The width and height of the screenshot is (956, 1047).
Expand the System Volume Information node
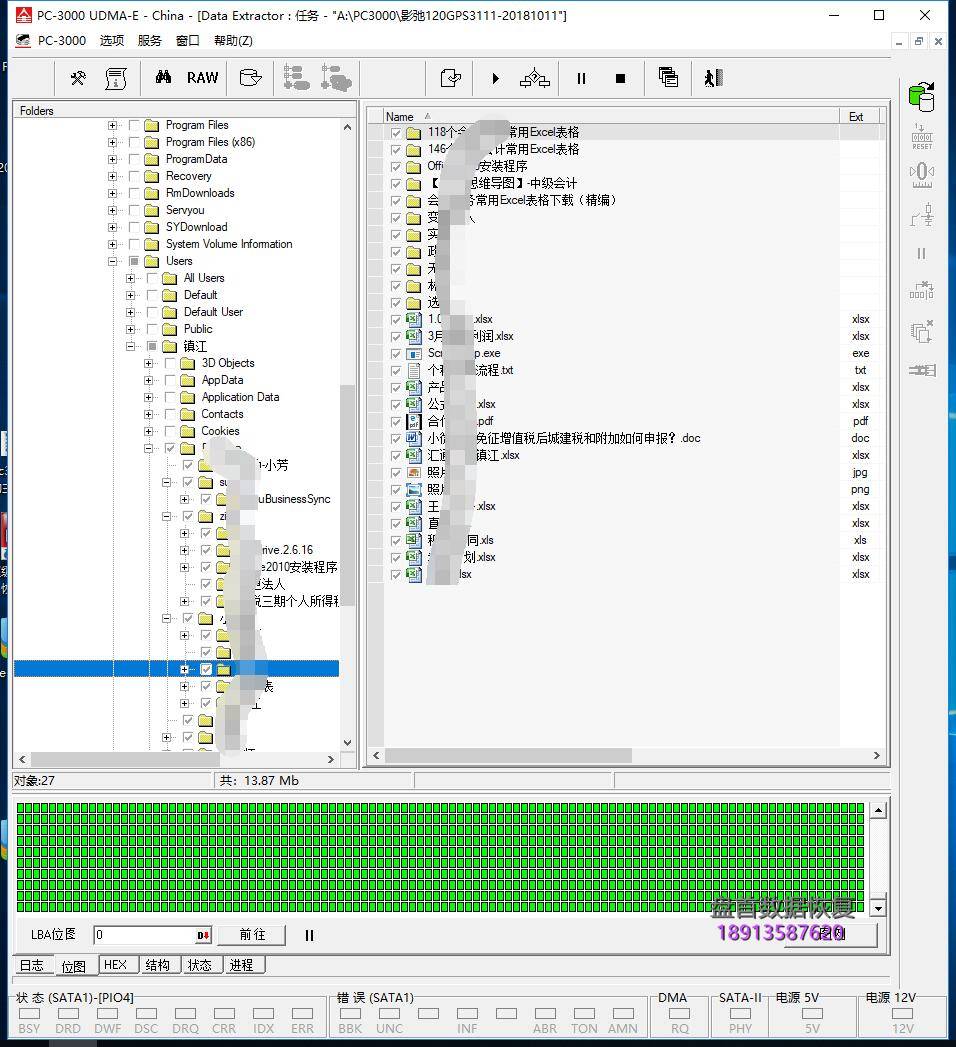pyautogui.click(x=112, y=244)
